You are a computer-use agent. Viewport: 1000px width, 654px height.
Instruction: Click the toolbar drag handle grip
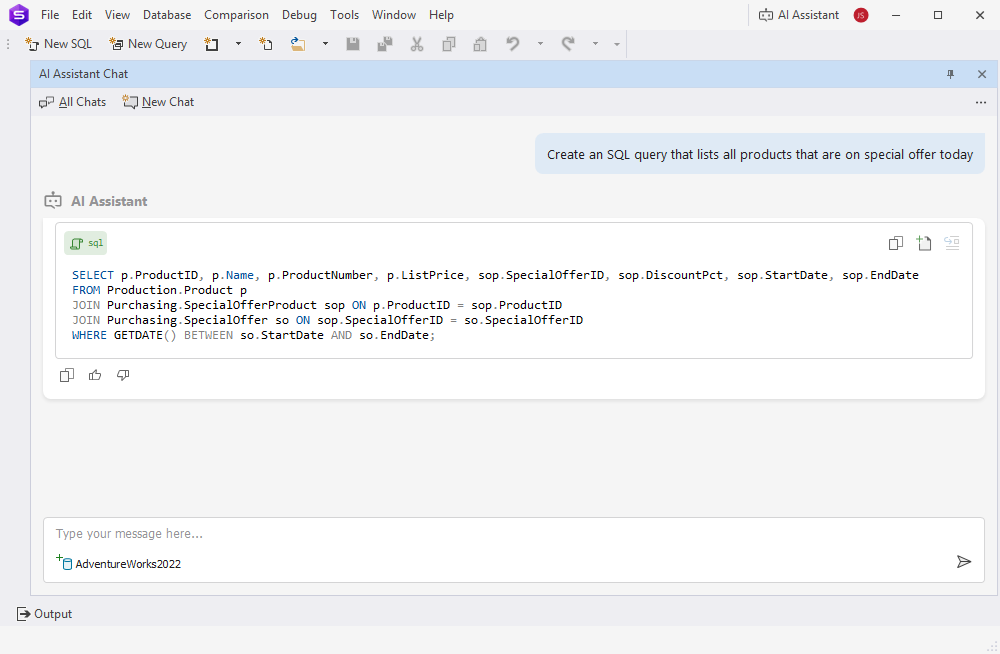8,44
